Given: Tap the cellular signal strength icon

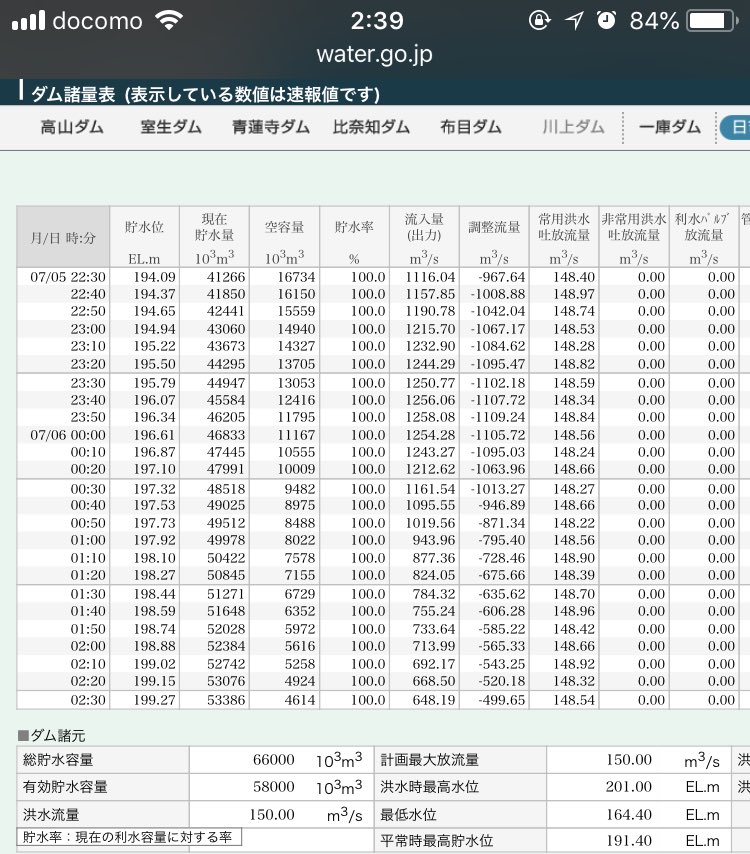Looking at the screenshot, I should (28, 21).
